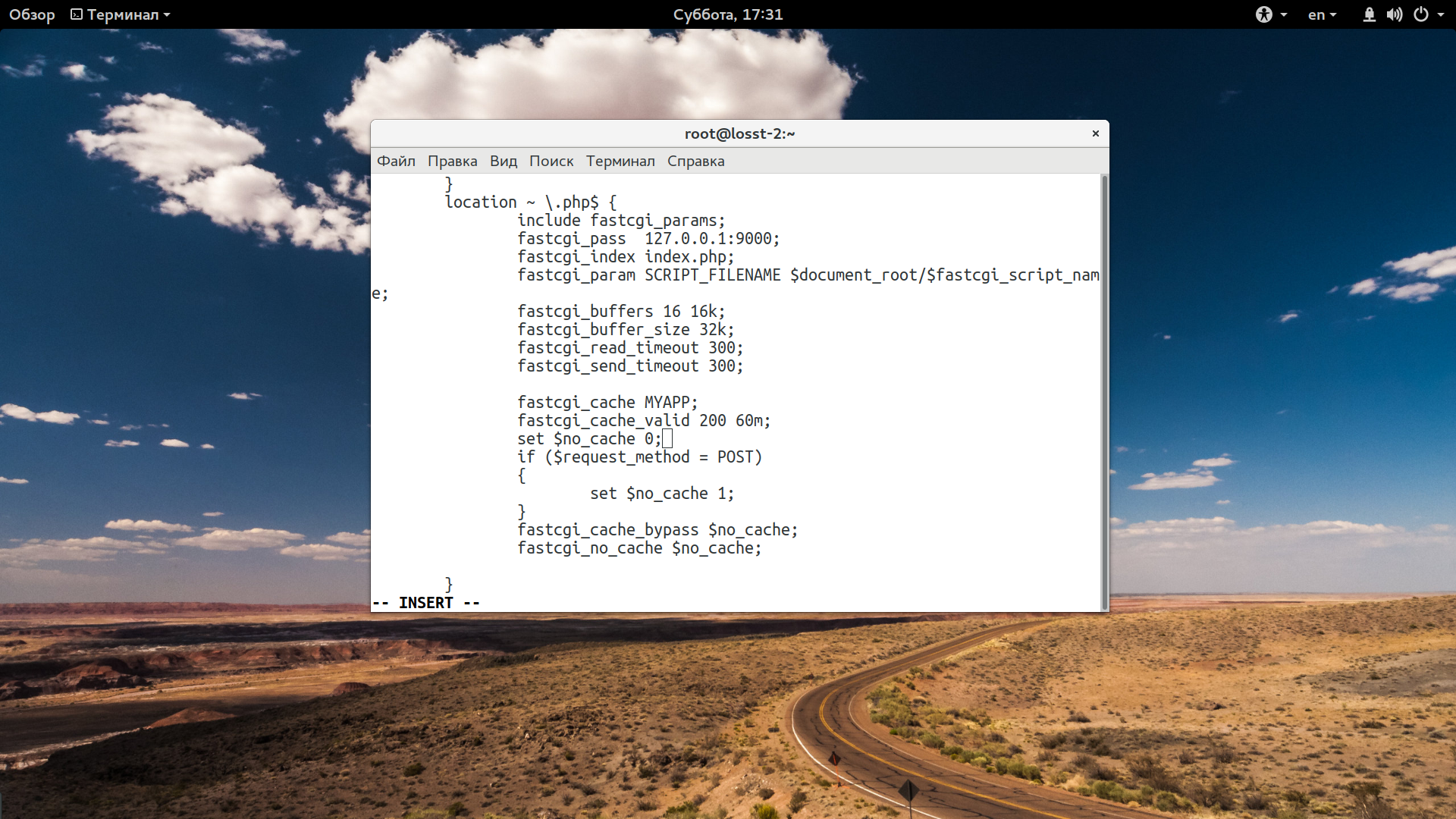Open the Терминал menu in the menu bar

(x=620, y=161)
